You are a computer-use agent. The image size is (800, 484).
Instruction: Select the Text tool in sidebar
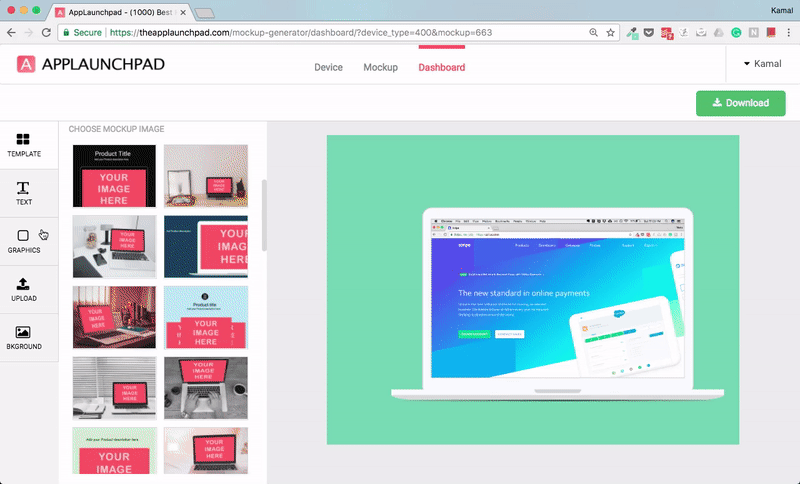24,193
